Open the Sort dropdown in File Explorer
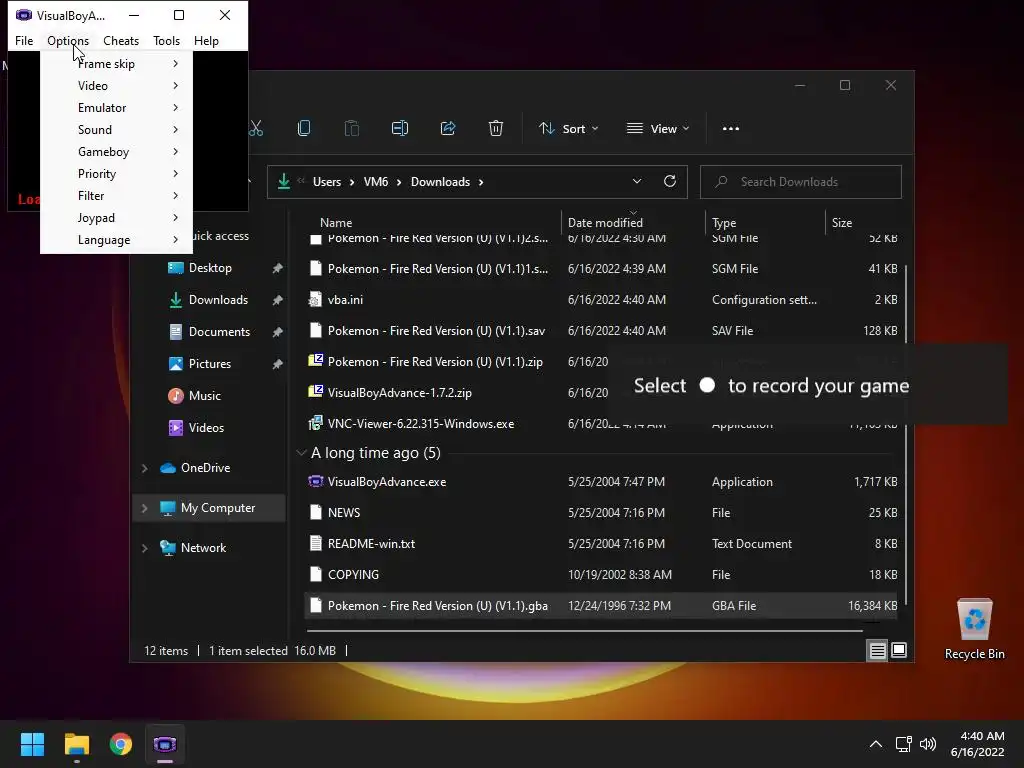The height and width of the screenshot is (768, 1024). pyautogui.click(x=568, y=129)
